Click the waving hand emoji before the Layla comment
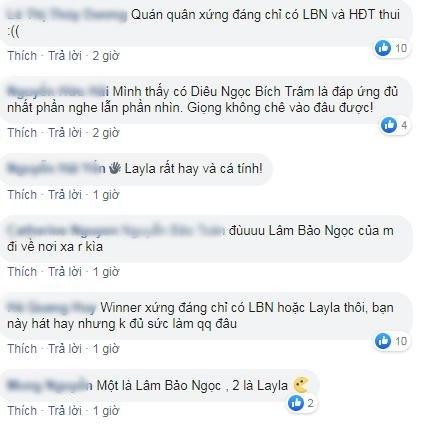Screen dimensions: 427x424 tap(115, 168)
